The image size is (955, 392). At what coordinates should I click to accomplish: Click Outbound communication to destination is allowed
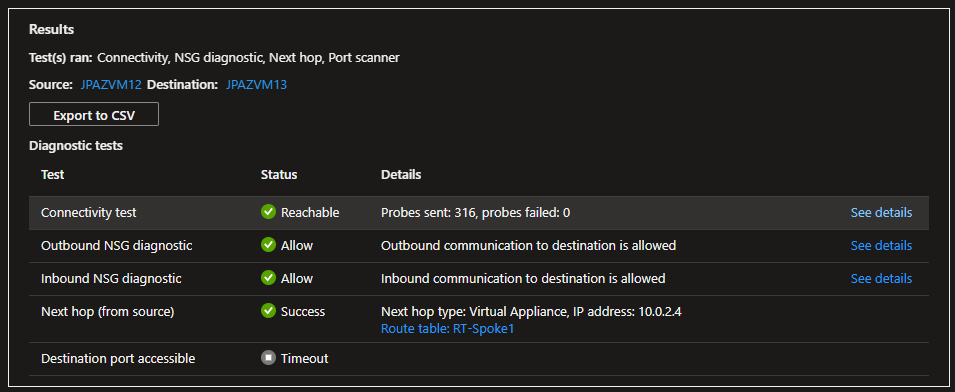point(529,245)
